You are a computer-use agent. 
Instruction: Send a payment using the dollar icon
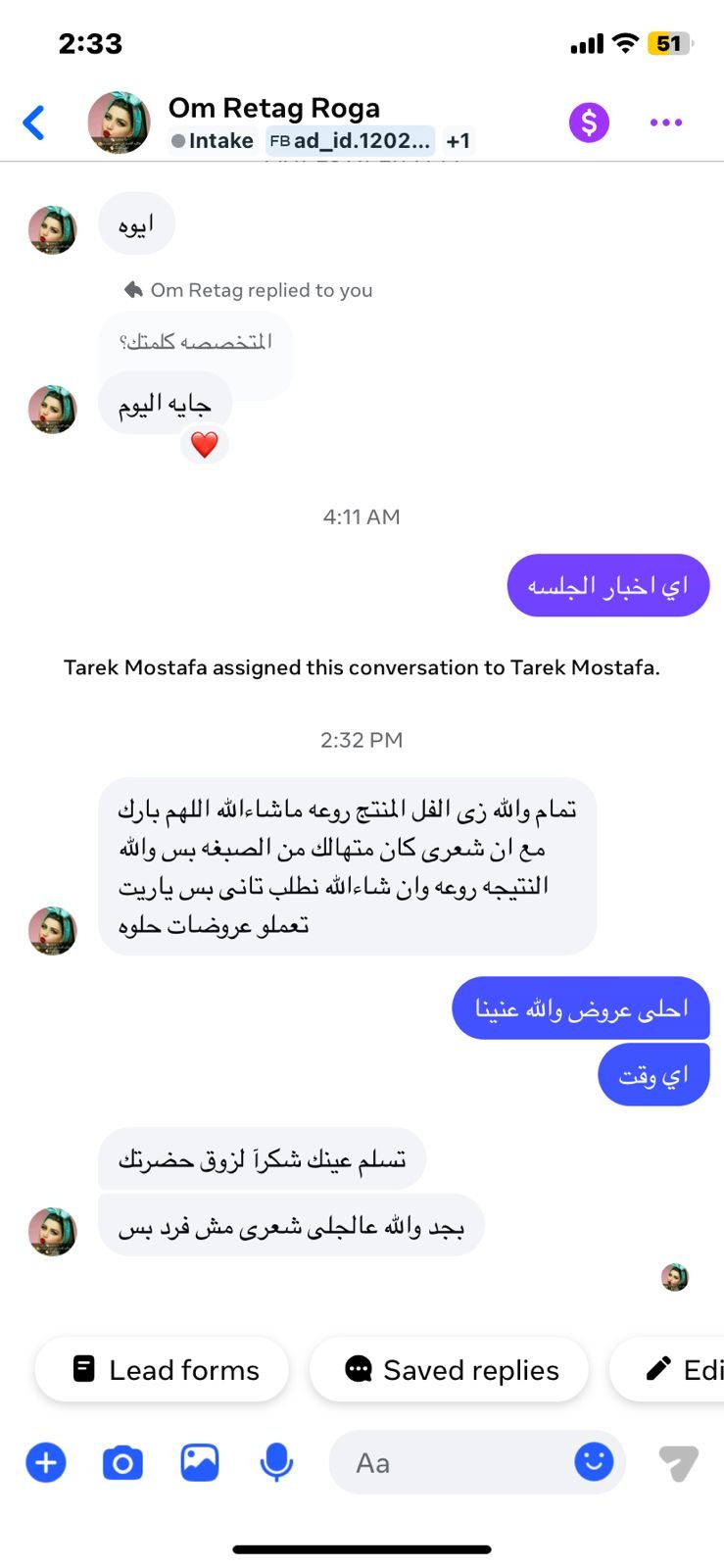pyautogui.click(x=588, y=122)
